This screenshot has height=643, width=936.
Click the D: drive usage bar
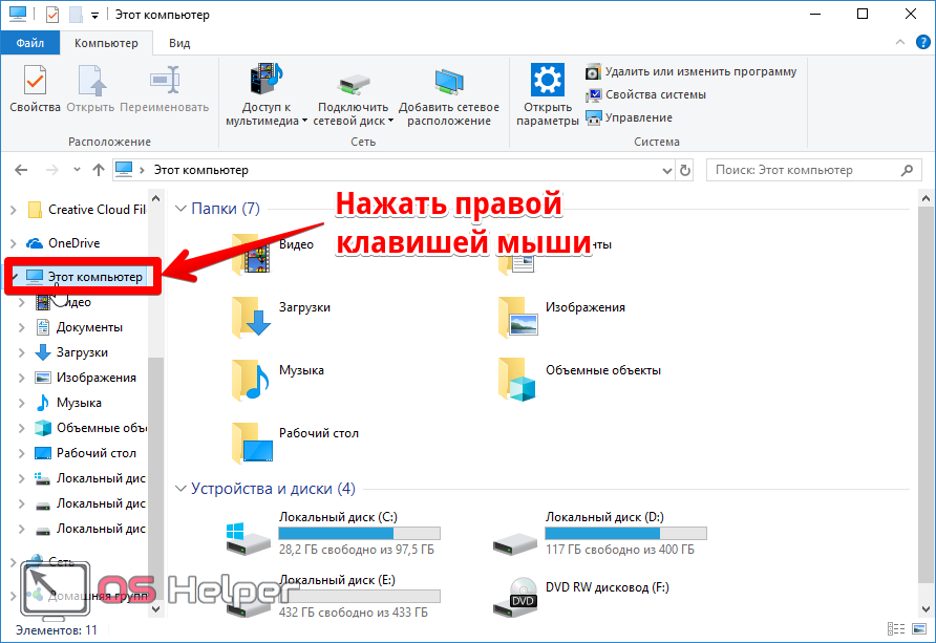[626, 533]
